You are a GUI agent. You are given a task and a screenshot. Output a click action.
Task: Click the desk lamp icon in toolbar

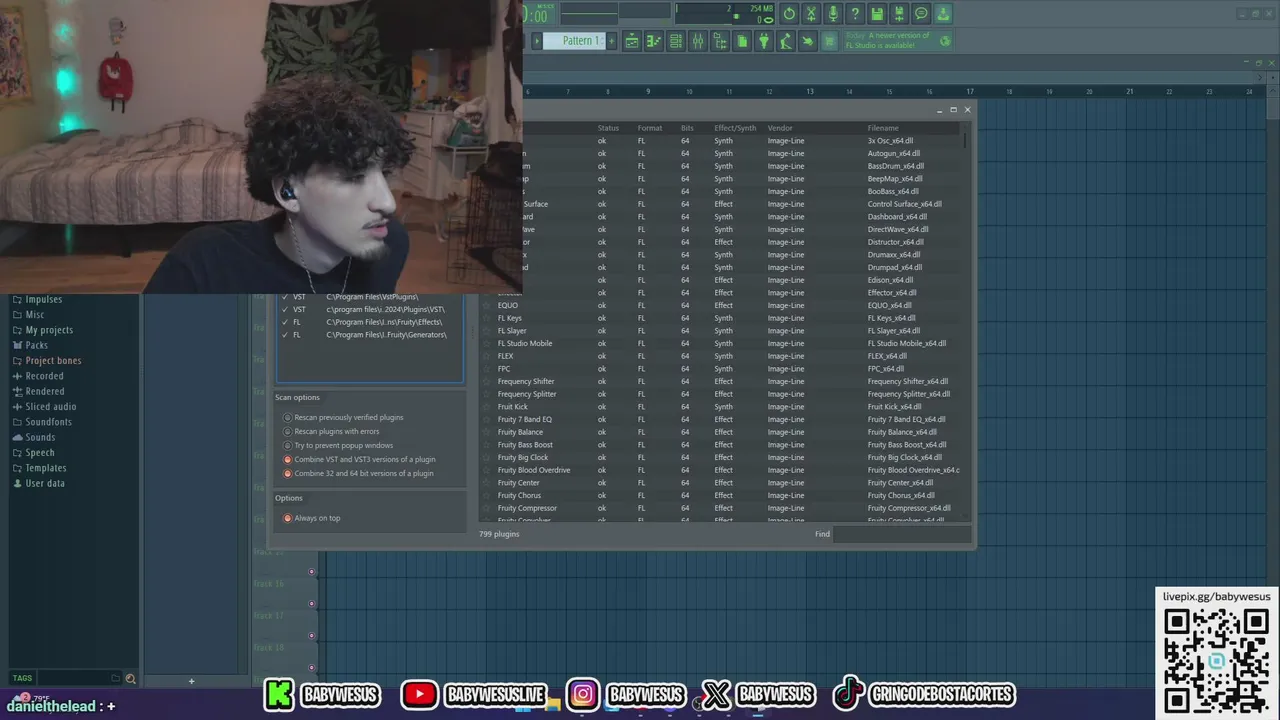[x=786, y=41]
